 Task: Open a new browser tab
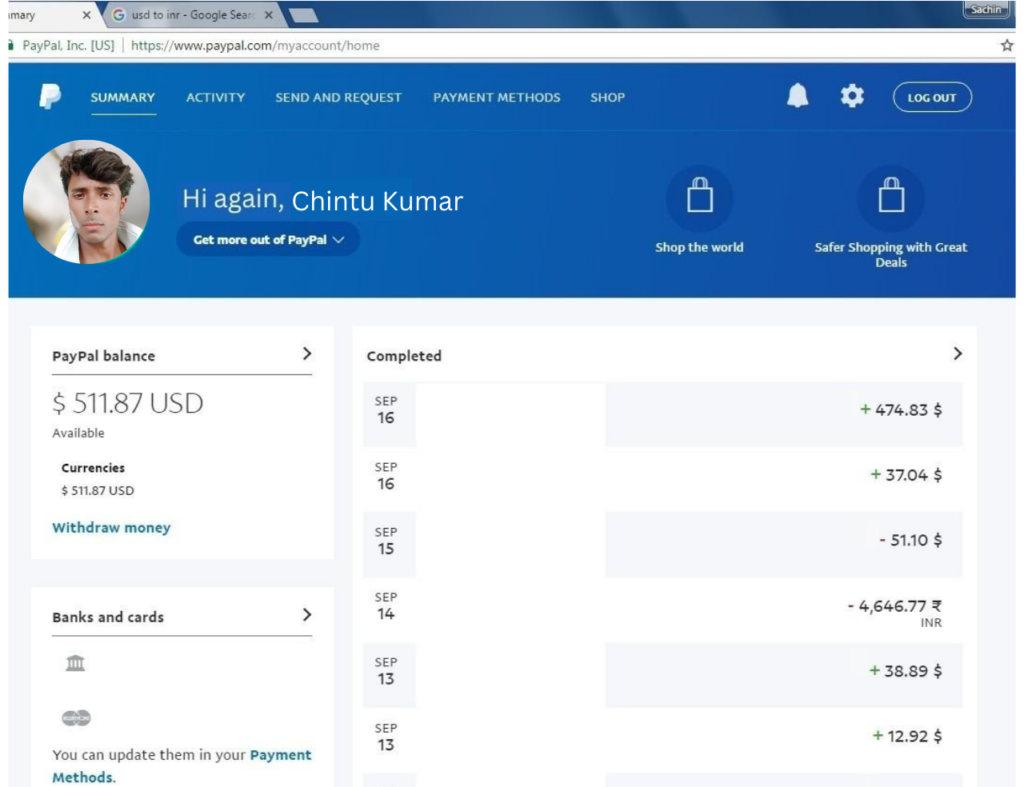coord(303,15)
